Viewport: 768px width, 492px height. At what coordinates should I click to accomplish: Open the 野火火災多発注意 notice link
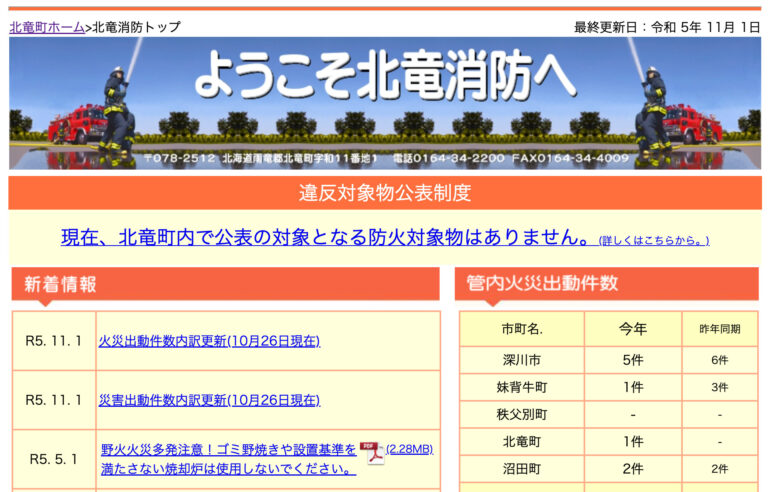(228, 459)
